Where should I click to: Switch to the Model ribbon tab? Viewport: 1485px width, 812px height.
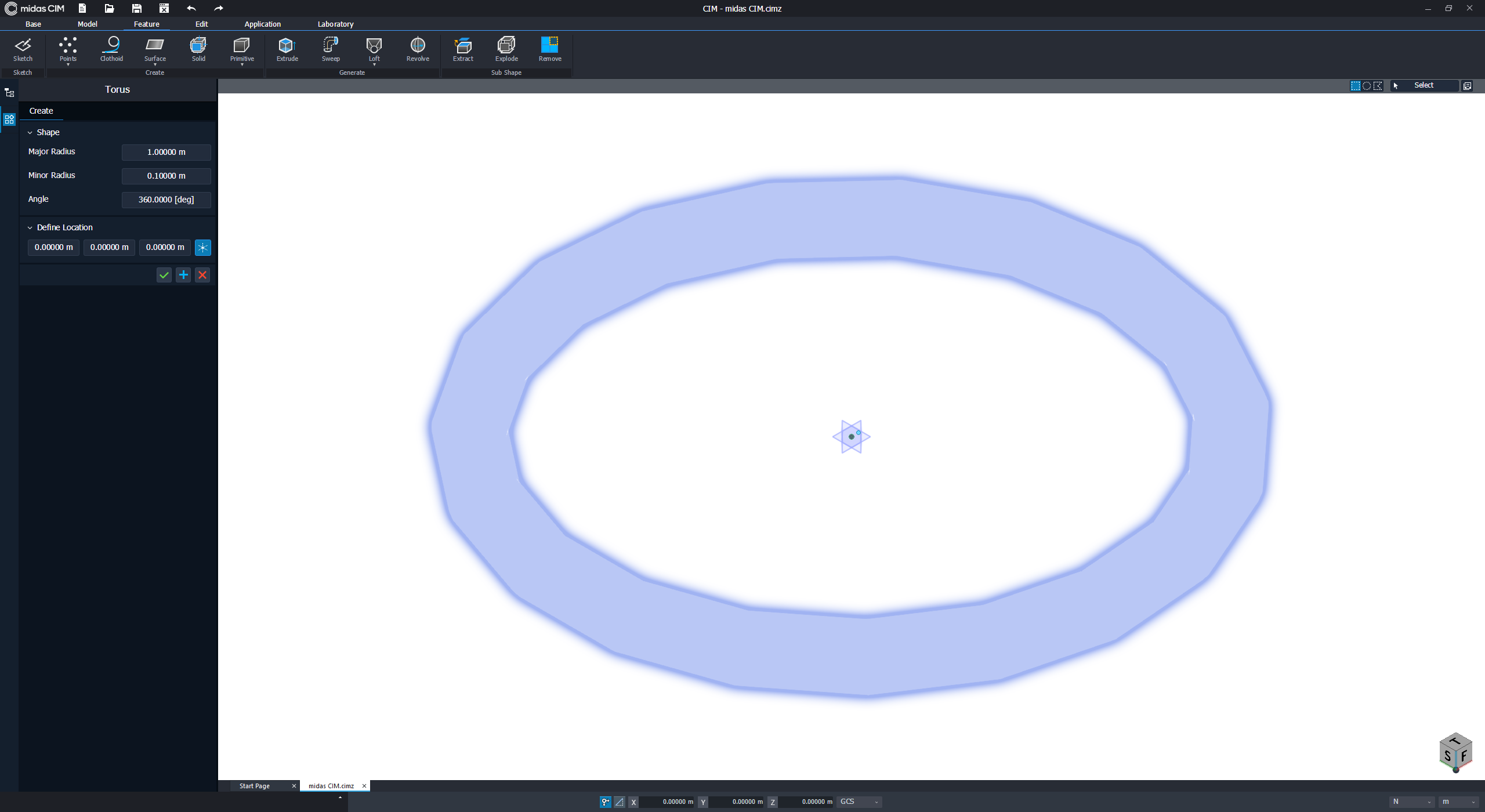coord(87,24)
